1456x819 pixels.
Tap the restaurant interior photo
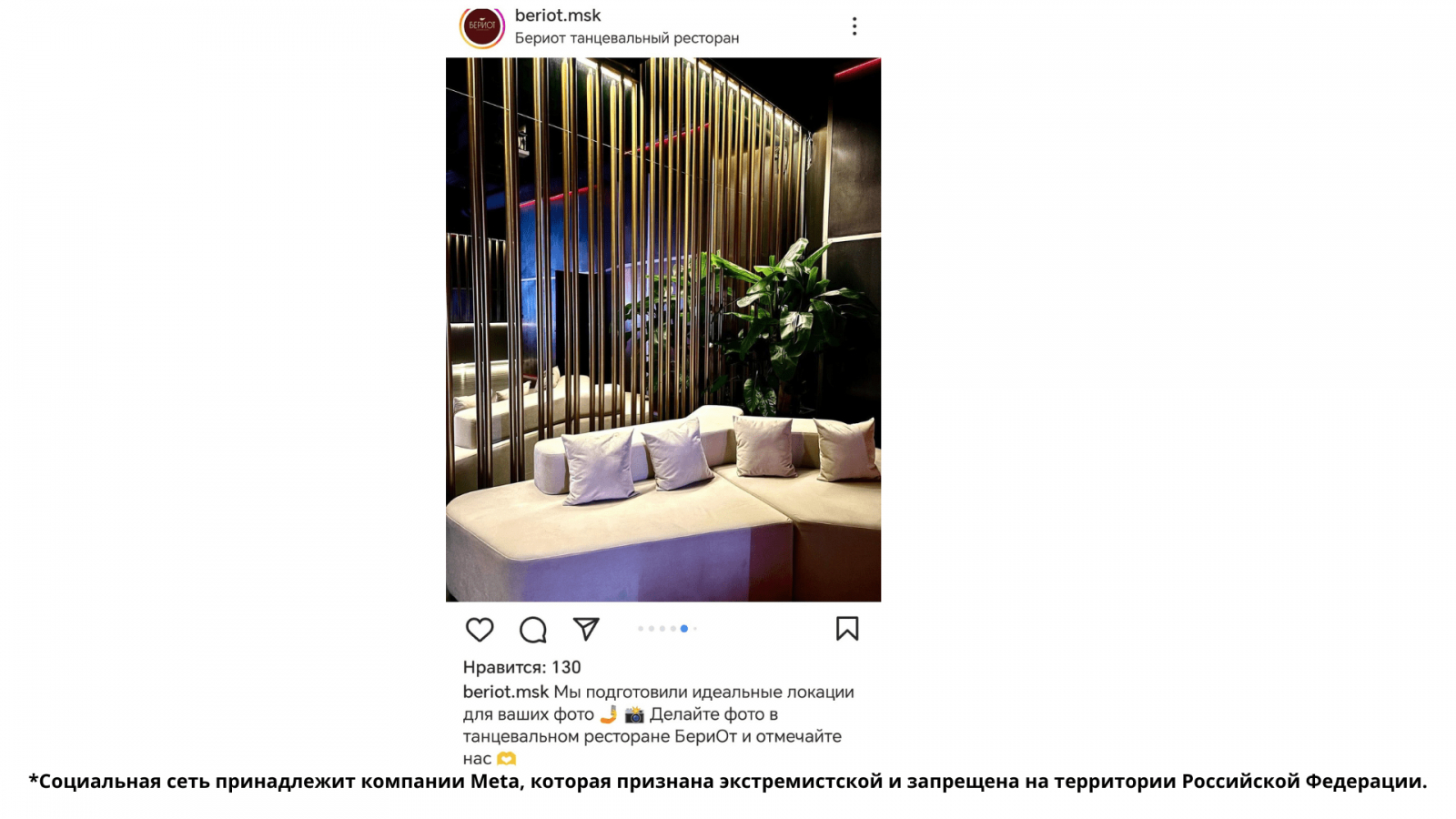pyautogui.click(x=663, y=329)
